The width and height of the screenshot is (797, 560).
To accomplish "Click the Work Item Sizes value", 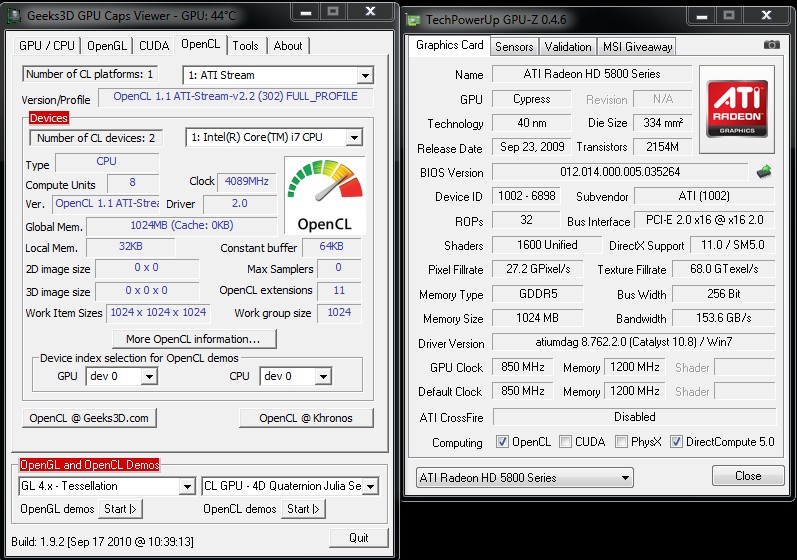I will 158,313.
